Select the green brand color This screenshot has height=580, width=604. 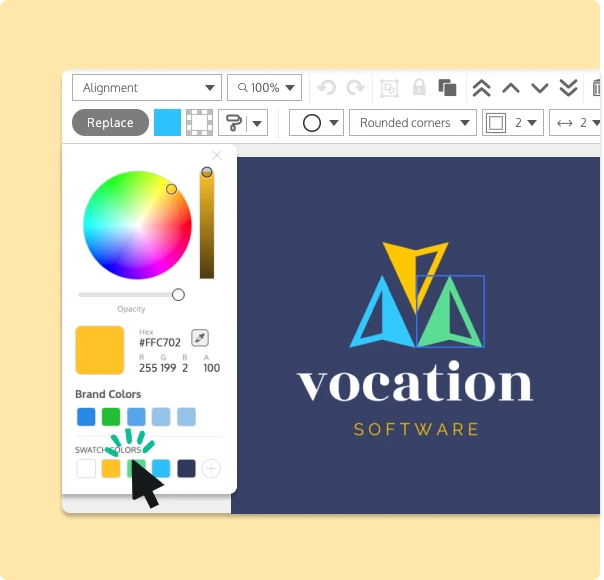[111, 417]
